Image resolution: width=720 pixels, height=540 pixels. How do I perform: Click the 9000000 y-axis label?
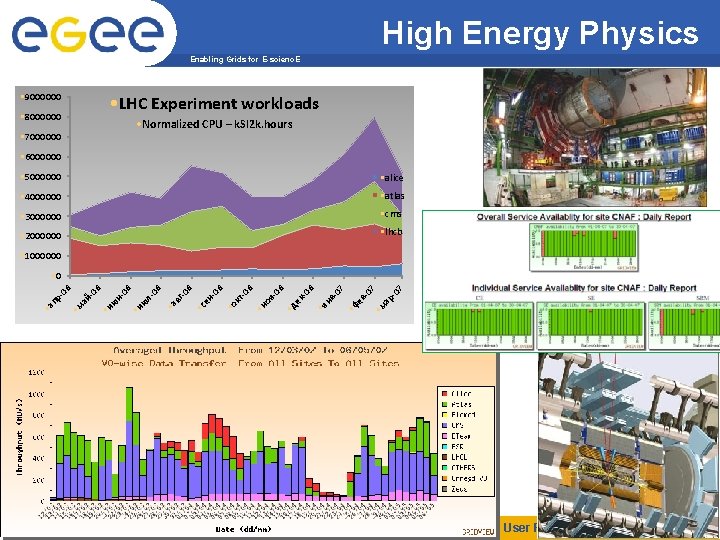43,97
